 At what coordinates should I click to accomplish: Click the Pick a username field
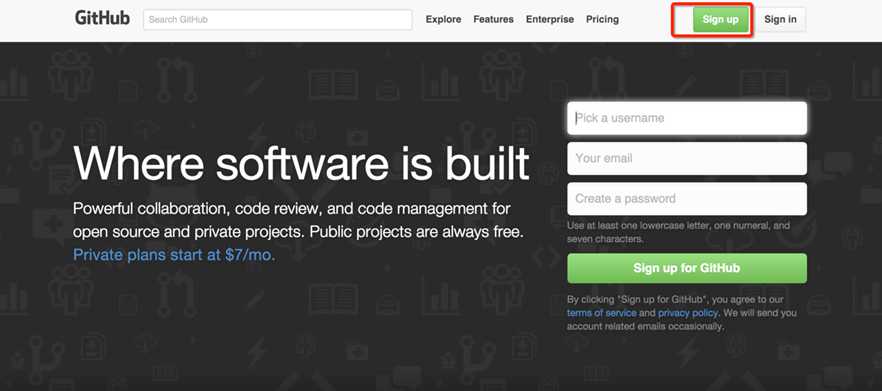point(687,118)
